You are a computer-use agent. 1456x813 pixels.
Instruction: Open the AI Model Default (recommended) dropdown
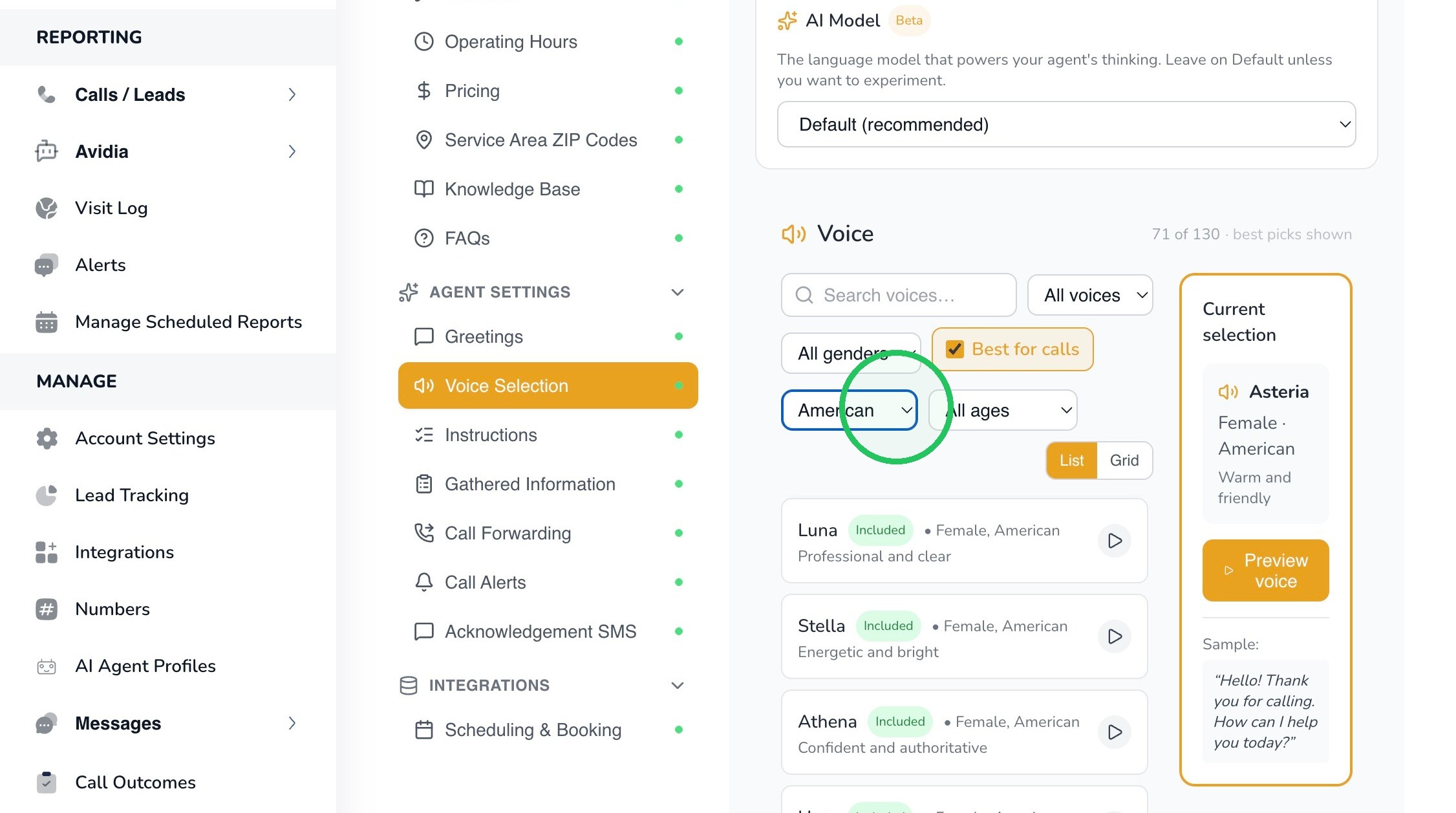[1066, 124]
